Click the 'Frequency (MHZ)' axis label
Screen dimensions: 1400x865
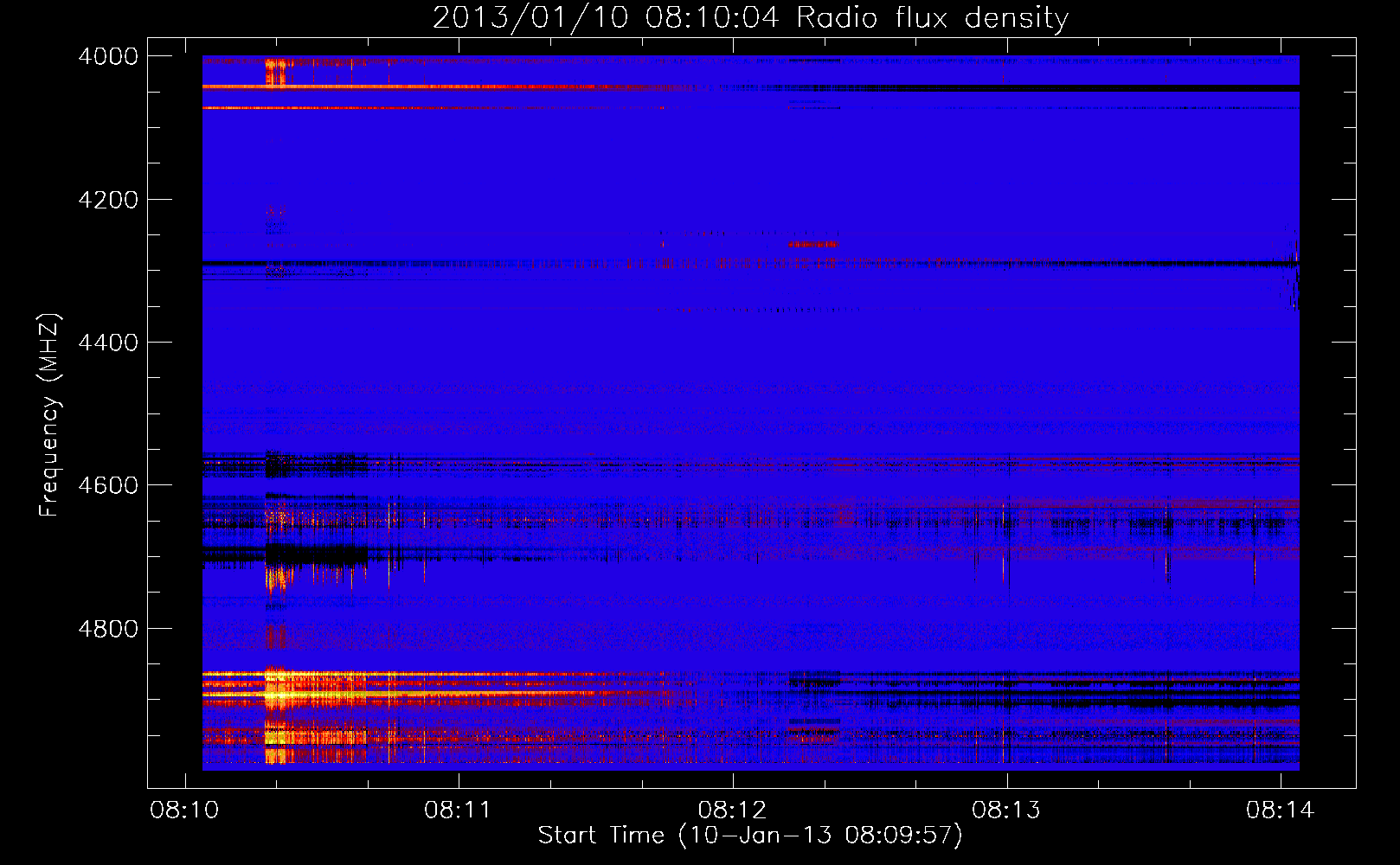click(49, 415)
